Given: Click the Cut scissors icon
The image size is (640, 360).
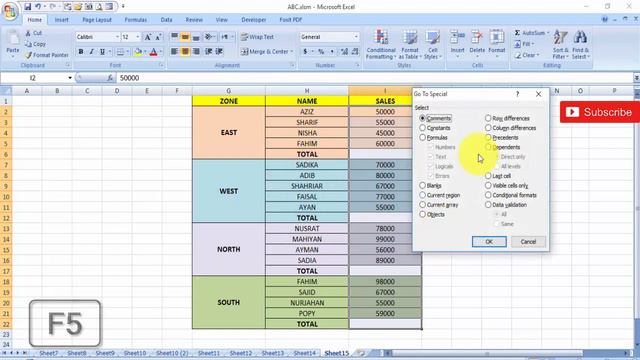Looking at the screenshot, I should tap(28, 33).
